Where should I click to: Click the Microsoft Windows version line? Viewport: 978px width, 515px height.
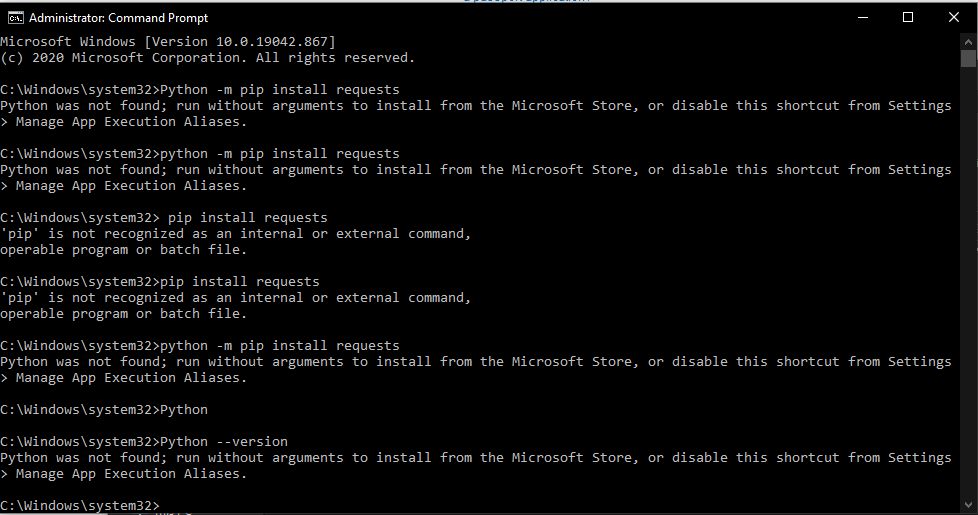pyautogui.click(x=168, y=42)
